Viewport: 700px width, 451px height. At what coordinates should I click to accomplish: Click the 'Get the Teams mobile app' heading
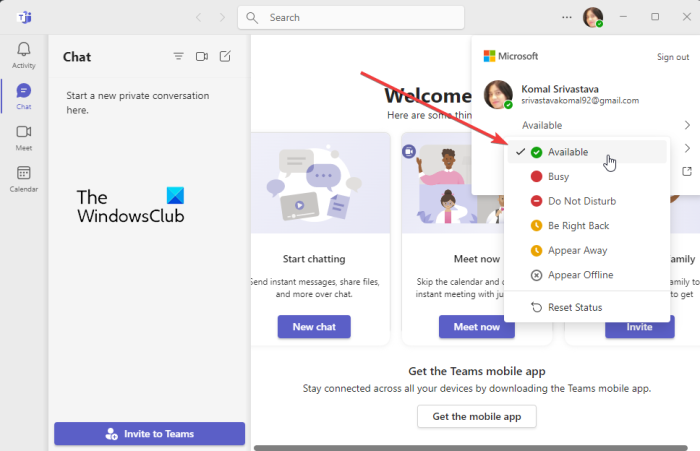pos(477,371)
